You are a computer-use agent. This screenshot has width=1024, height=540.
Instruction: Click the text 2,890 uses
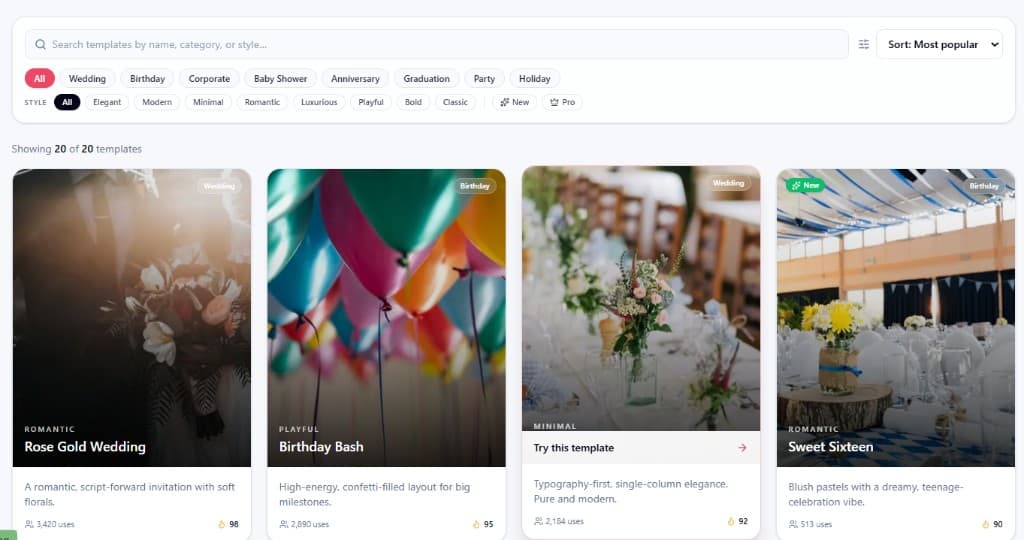(x=310, y=524)
